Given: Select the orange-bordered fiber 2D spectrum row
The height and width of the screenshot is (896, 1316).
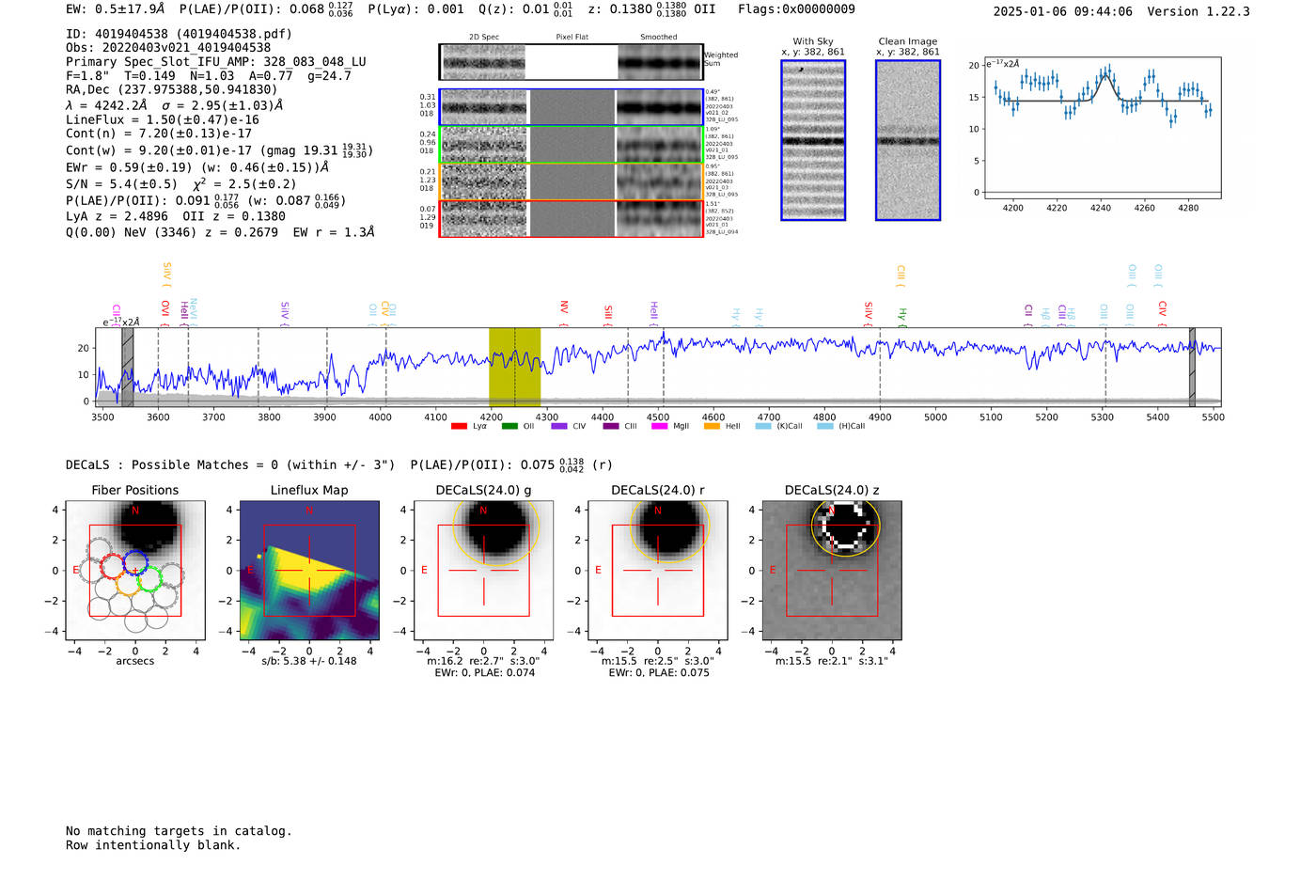Looking at the screenshot, I should point(572,181).
